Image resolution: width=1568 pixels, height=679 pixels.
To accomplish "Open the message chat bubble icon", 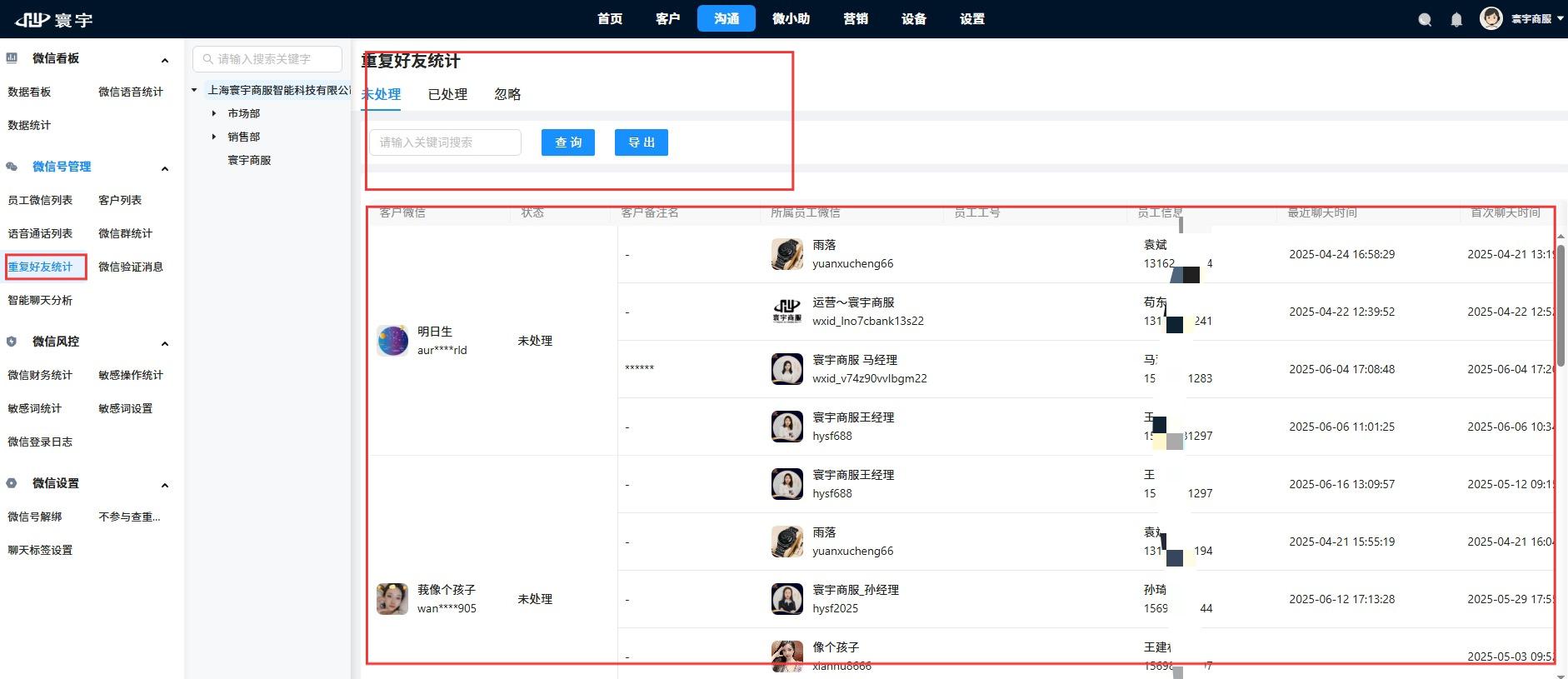I will tap(1425, 19).
